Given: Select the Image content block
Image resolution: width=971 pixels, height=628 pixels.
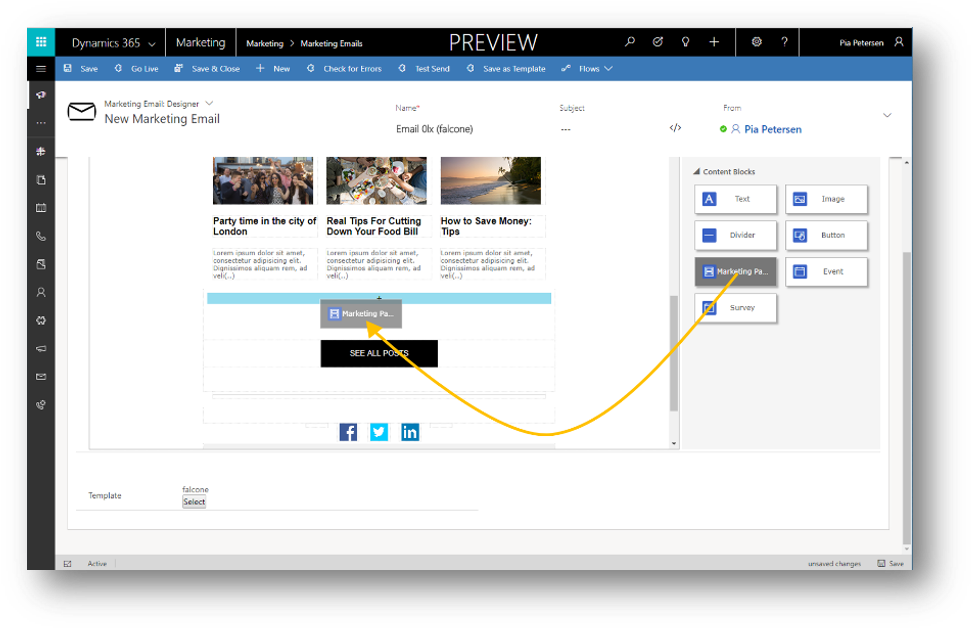Looking at the screenshot, I should [x=826, y=199].
